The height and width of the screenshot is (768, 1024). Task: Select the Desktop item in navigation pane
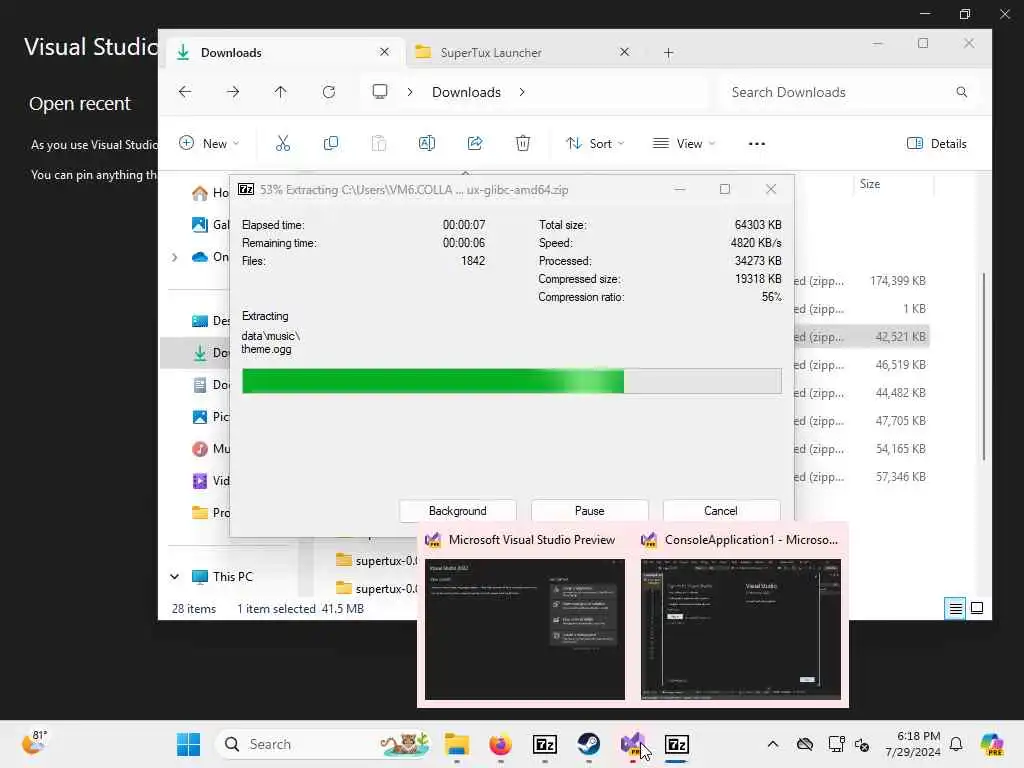point(210,321)
